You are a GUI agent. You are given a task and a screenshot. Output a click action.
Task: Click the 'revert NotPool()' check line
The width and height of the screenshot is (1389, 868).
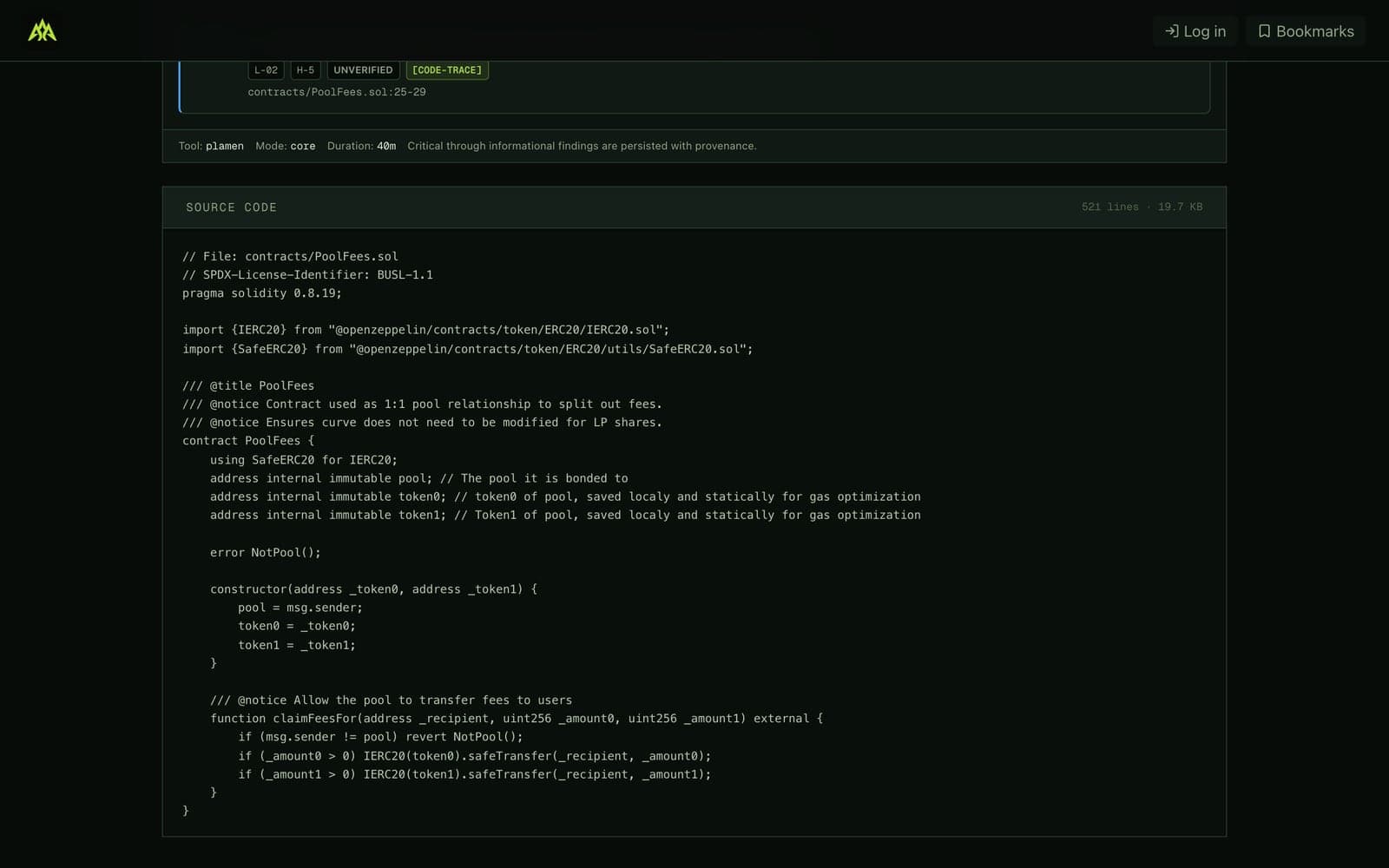point(380,737)
